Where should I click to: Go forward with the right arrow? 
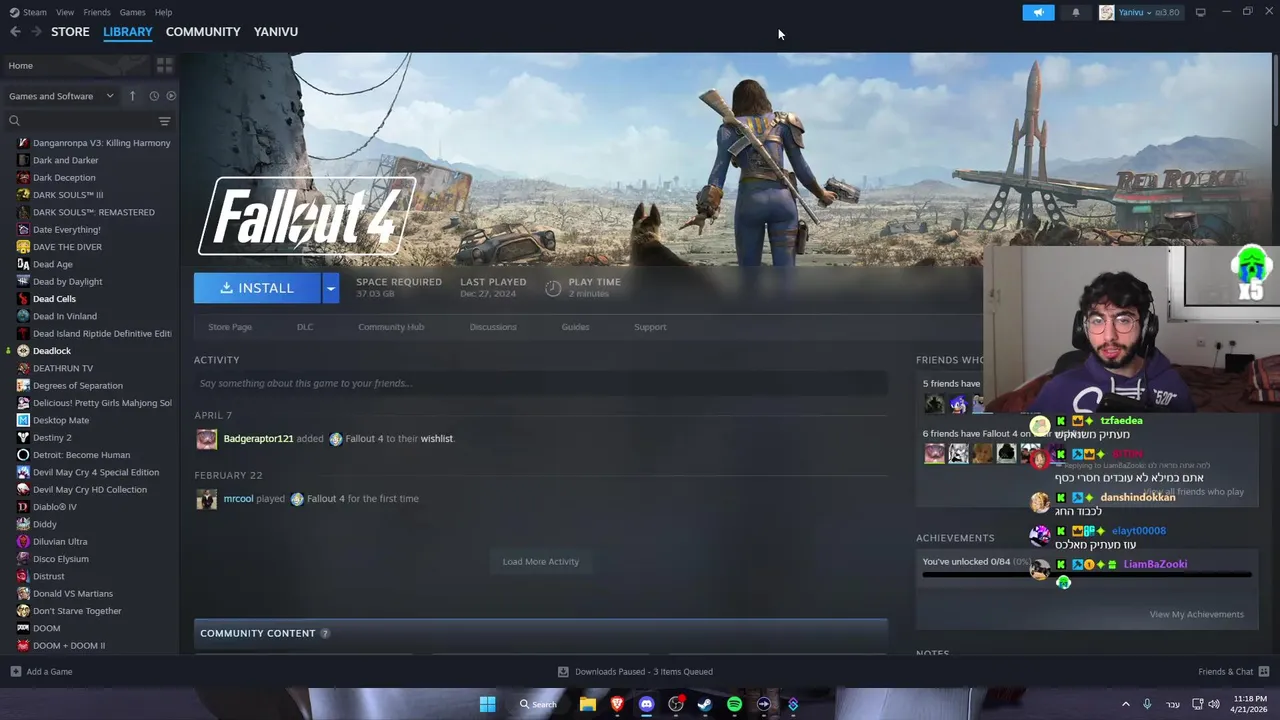[36, 32]
